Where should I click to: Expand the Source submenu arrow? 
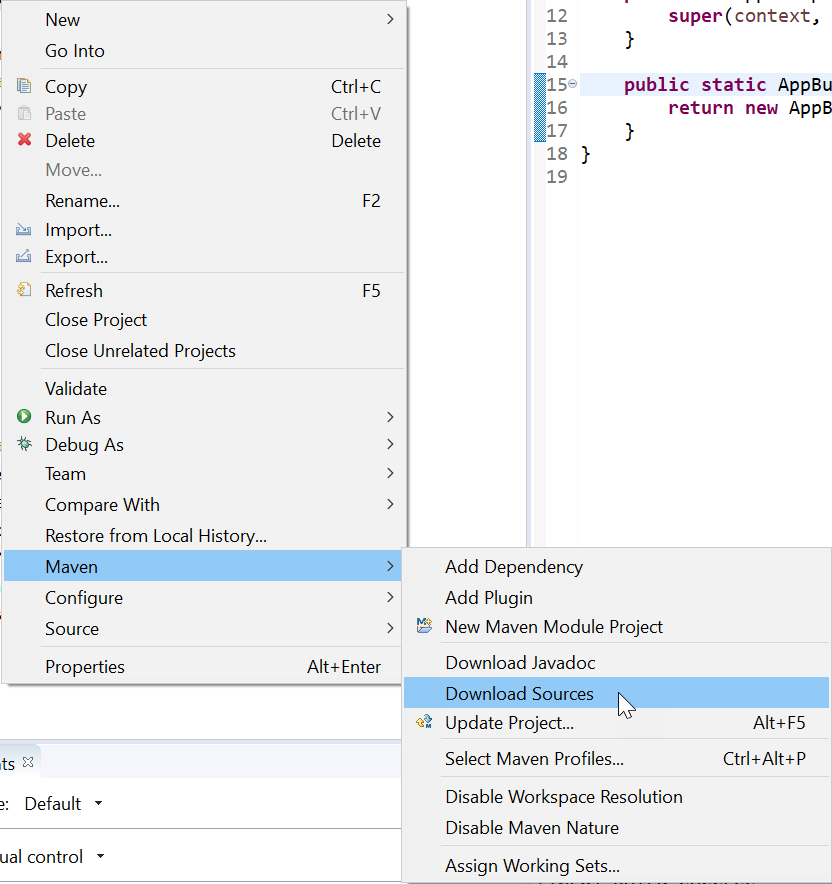pos(390,628)
